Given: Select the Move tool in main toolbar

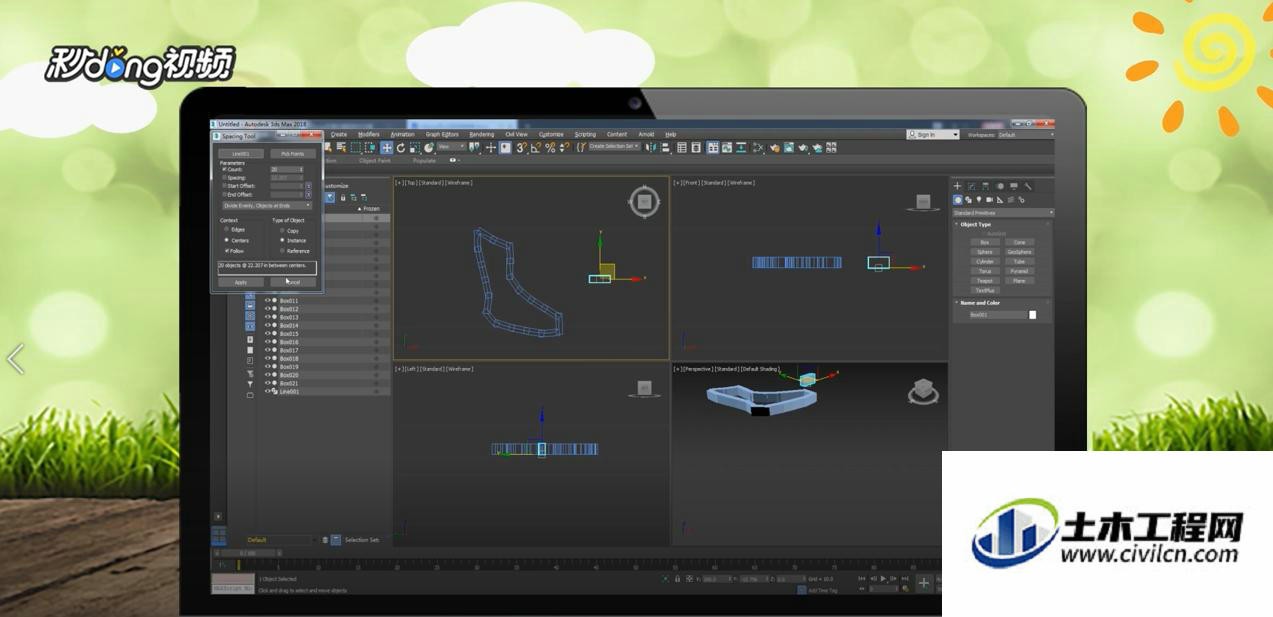Looking at the screenshot, I should click(x=386, y=147).
